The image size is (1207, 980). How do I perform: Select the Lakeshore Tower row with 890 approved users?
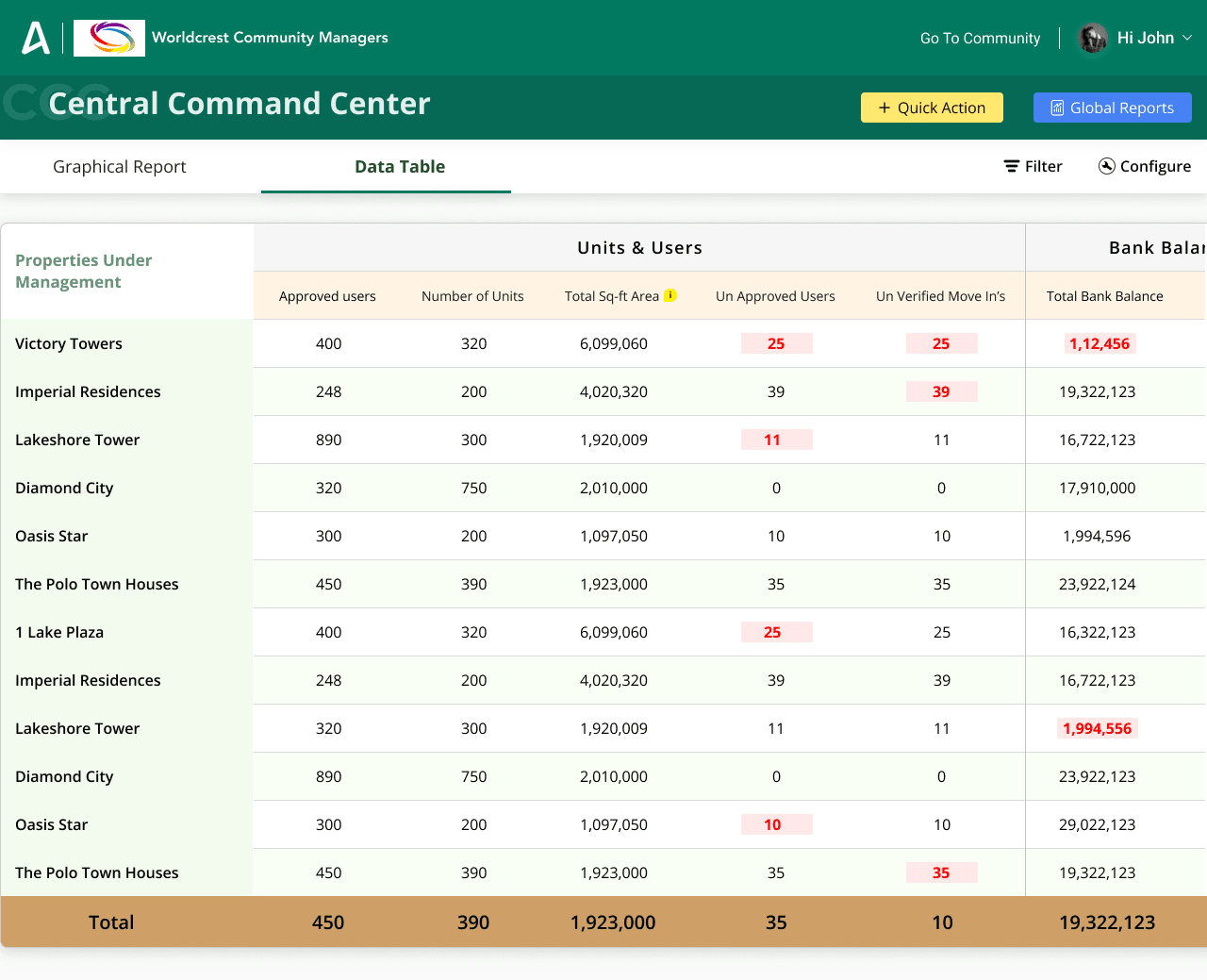[x=603, y=440]
